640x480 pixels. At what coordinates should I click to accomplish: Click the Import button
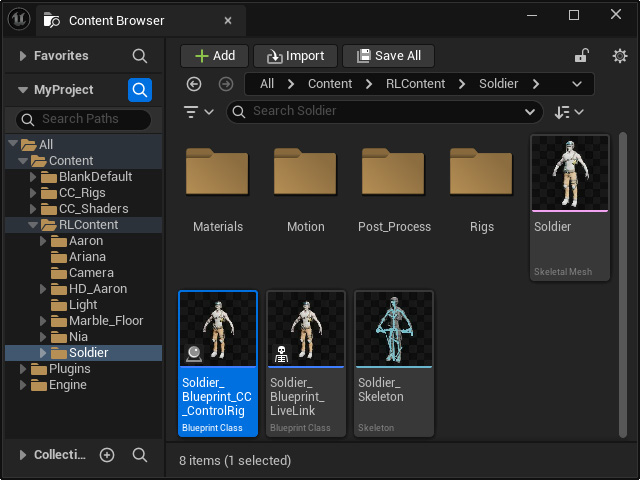pos(295,56)
